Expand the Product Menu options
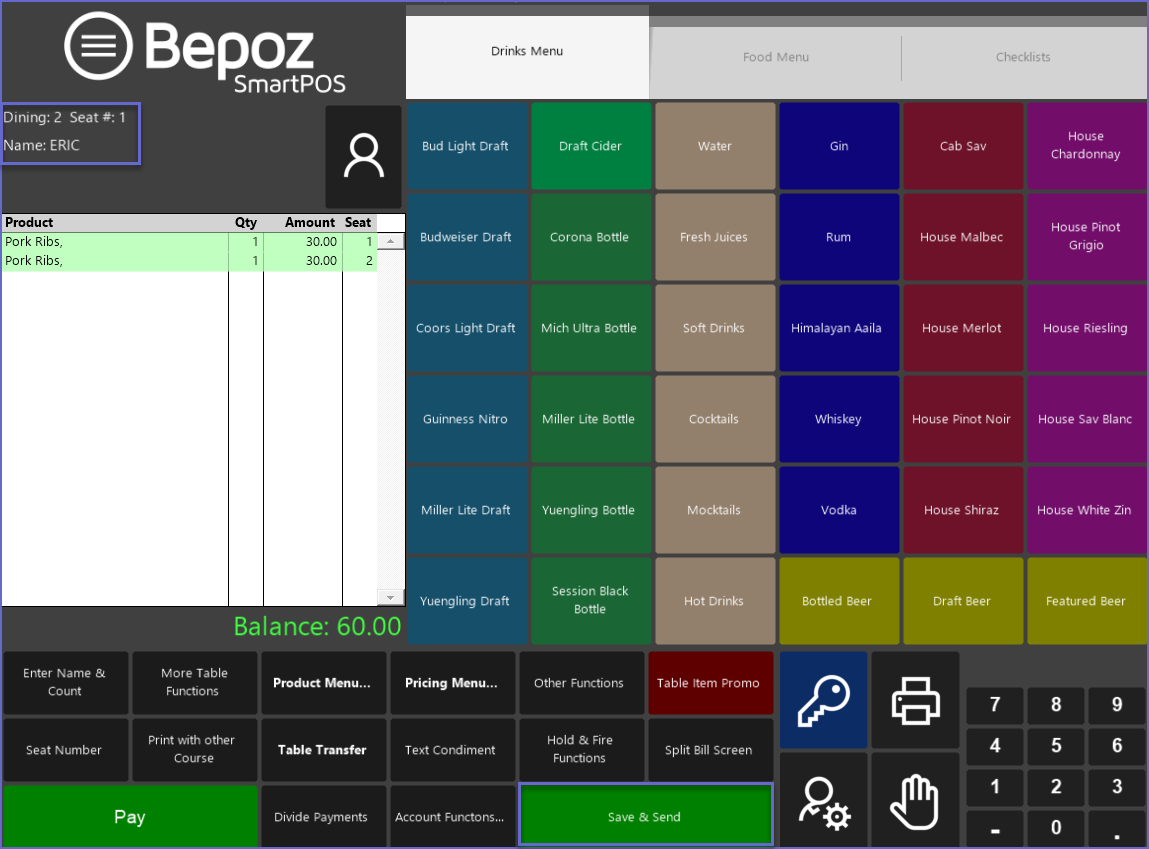This screenshot has height=849, width=1149. pos(322,683)
